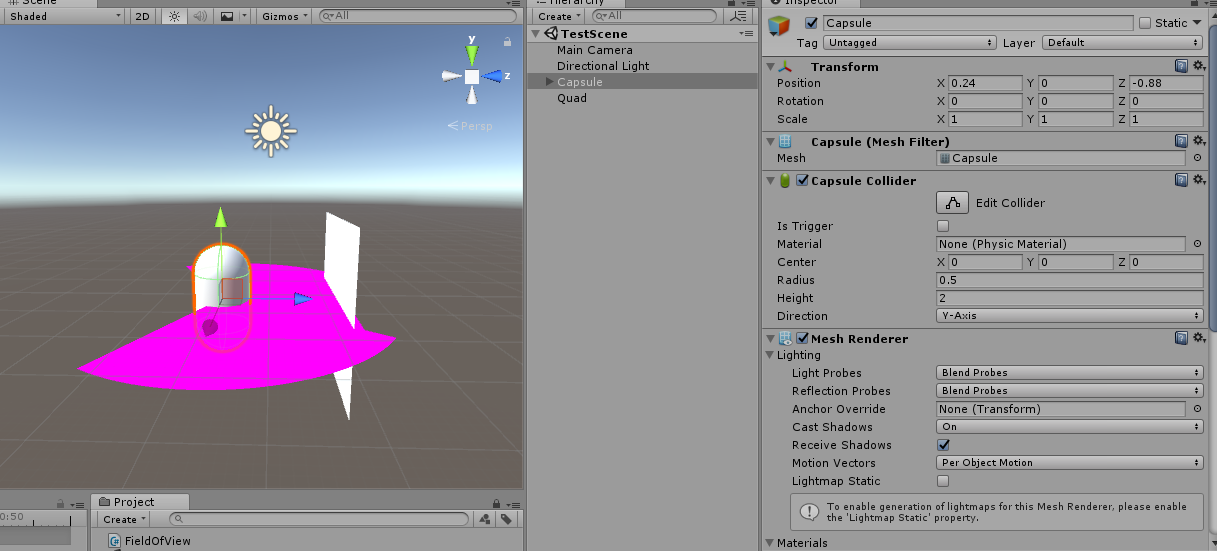Click the Capsule name field
This screenshot has width=1217, height=551.
click(977, 23)
